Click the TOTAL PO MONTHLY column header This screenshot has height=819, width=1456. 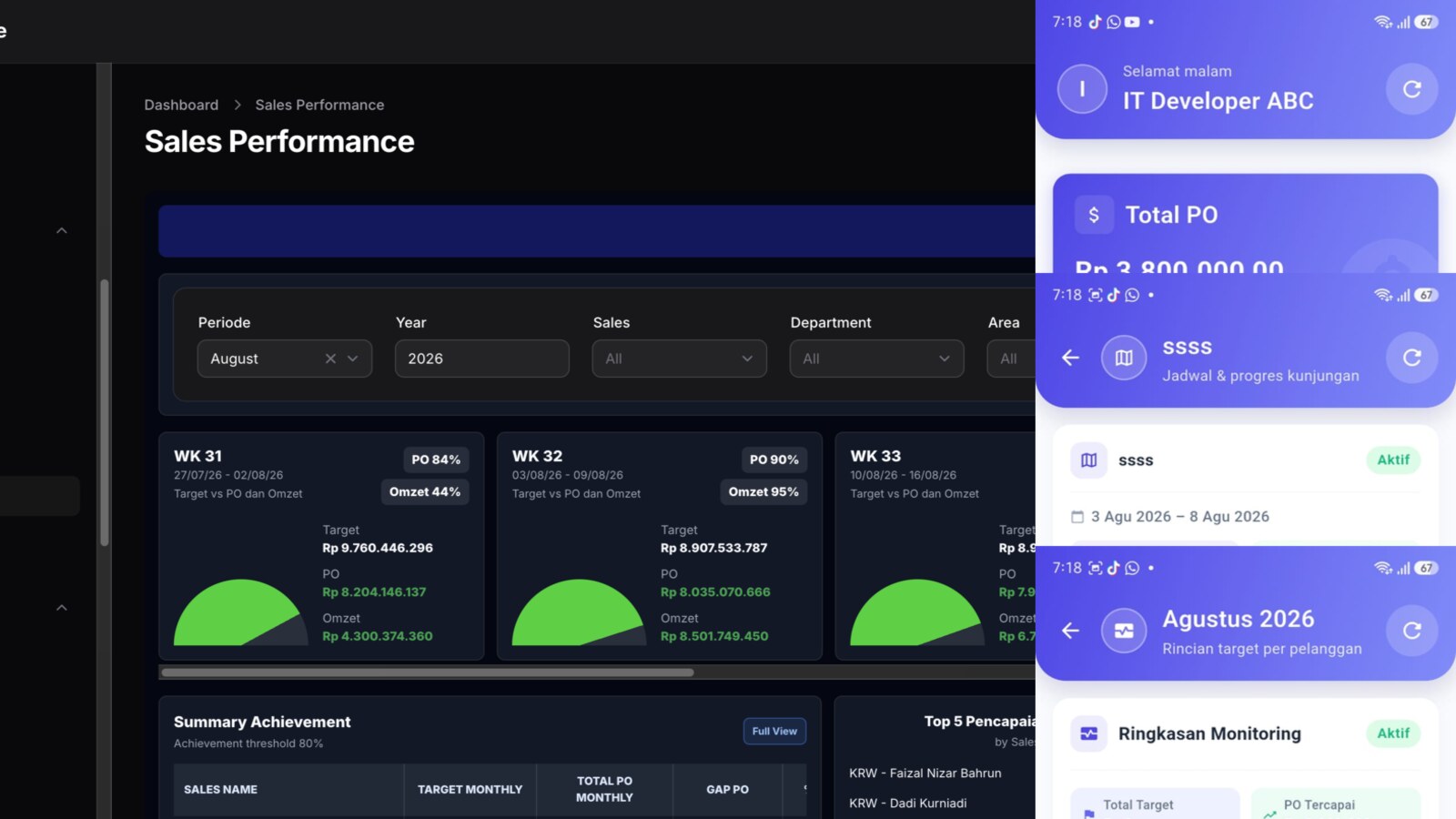(x=604, y=789)
